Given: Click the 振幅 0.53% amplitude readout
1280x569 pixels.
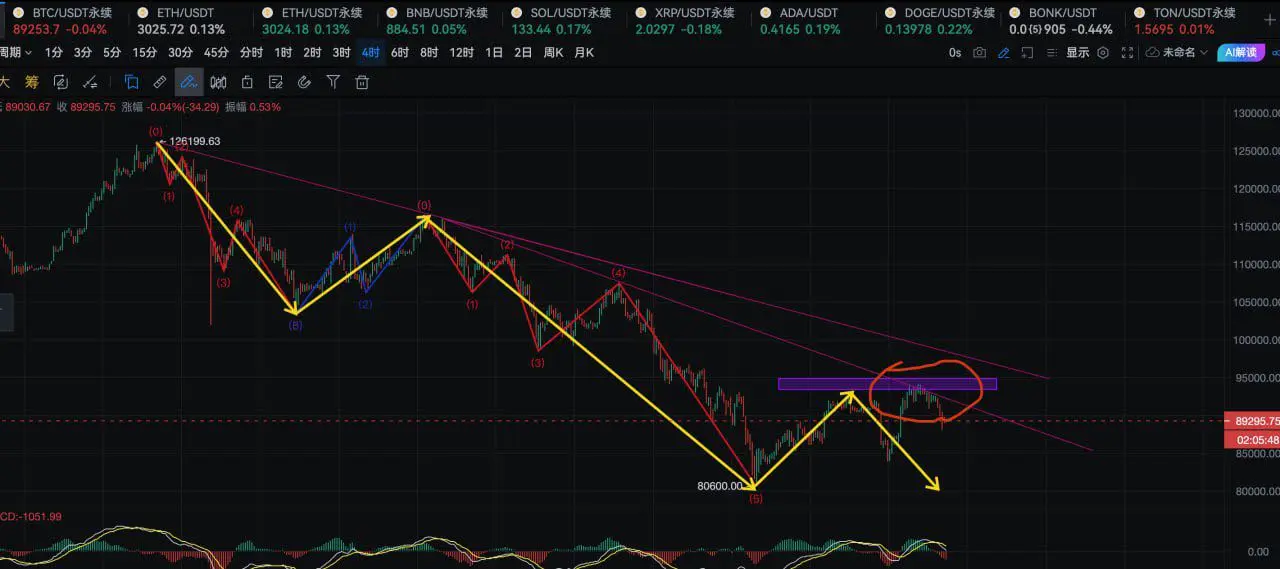Looking at the screenshot, I should [252, 106].
